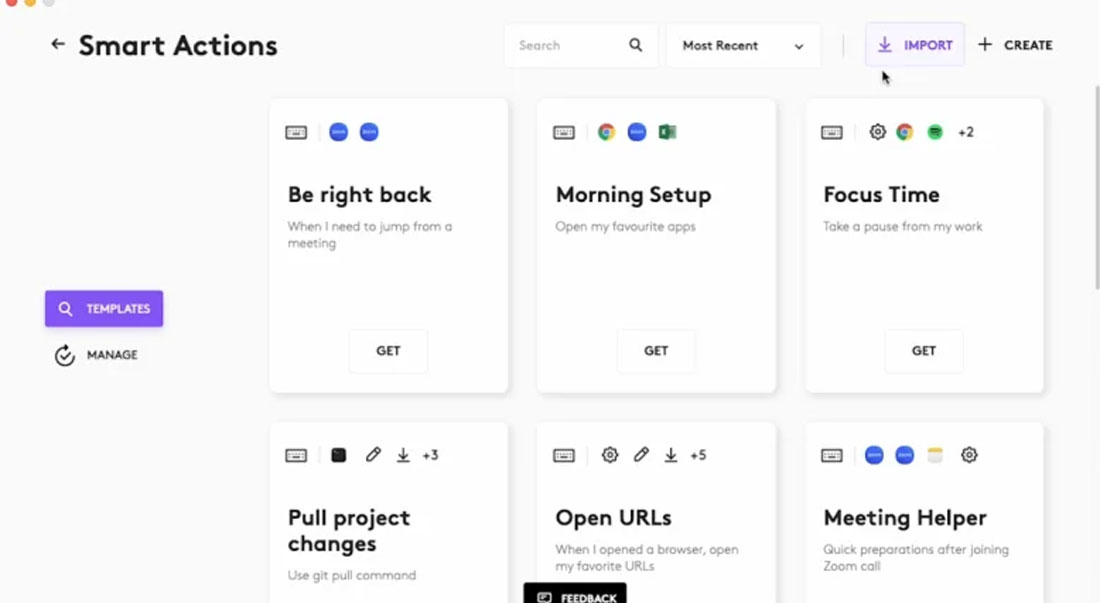Click the Excel icon on Morning Setup card
Viewport: 1100px width, 603px height.
tap(667, 132)
